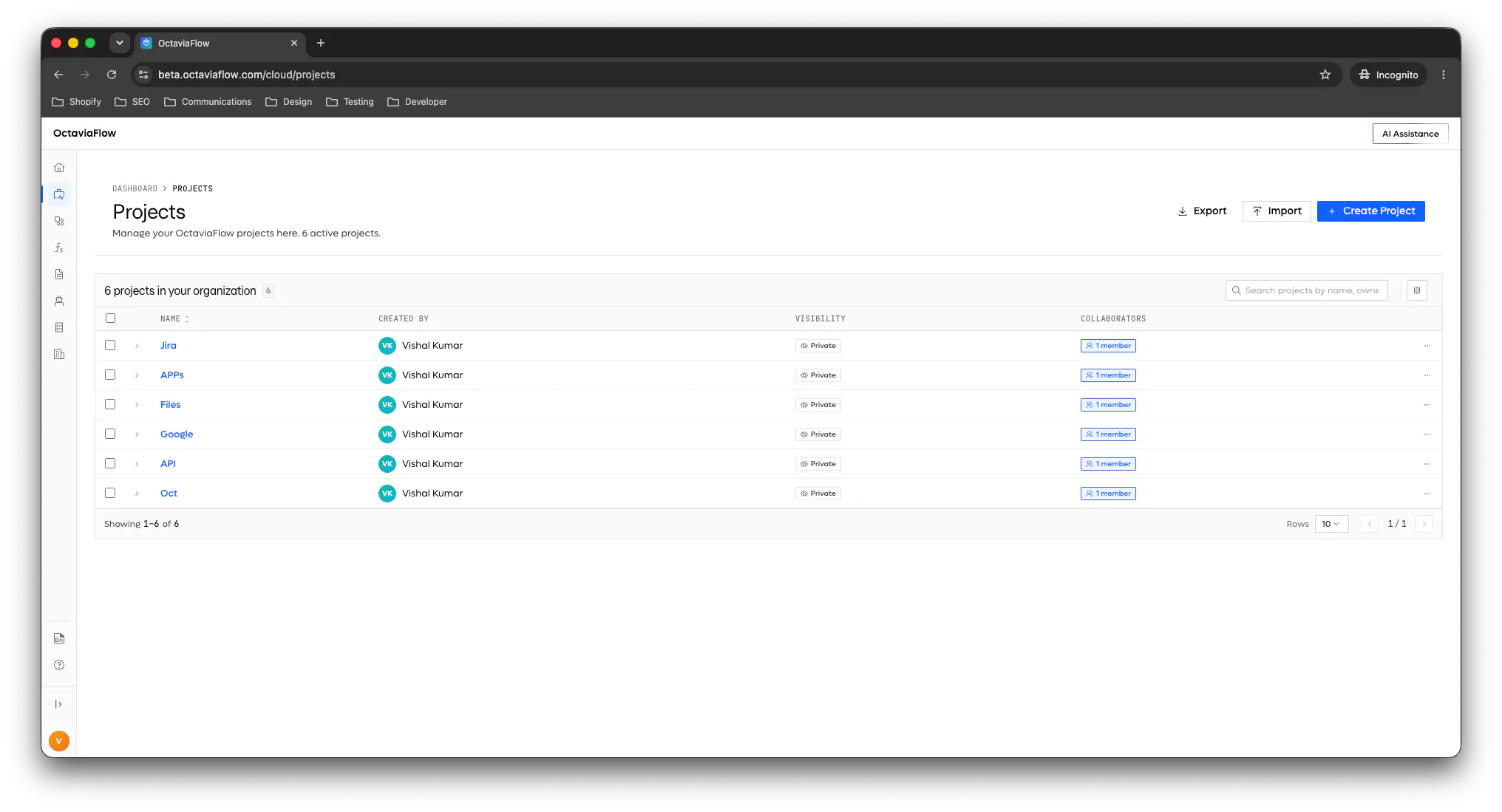The image size is (1502, 812).
Task: Open the Google project link
Action: [x=177, y=434]
